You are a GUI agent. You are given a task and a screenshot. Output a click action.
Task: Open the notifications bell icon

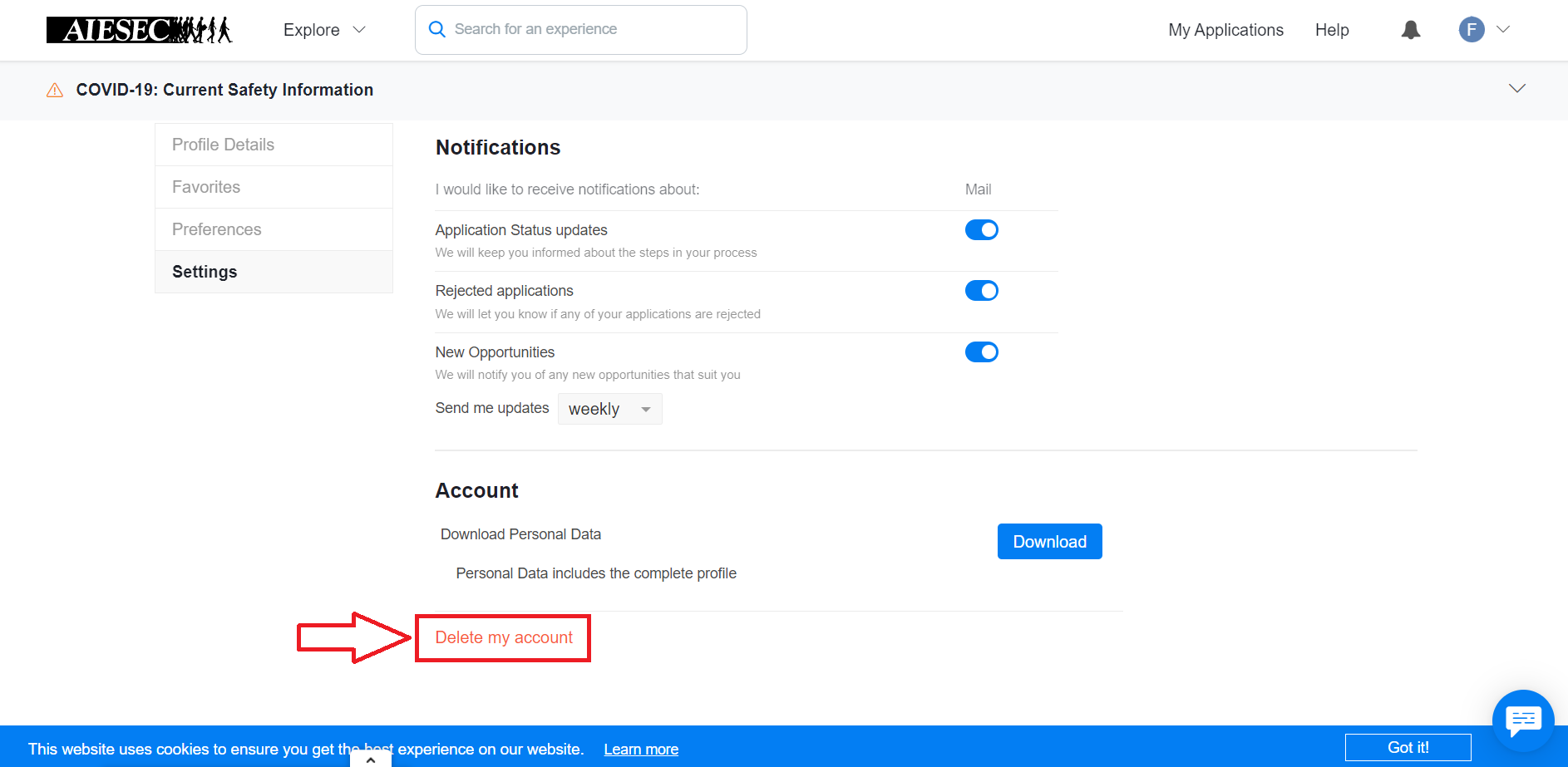[x=1411, y=30]
